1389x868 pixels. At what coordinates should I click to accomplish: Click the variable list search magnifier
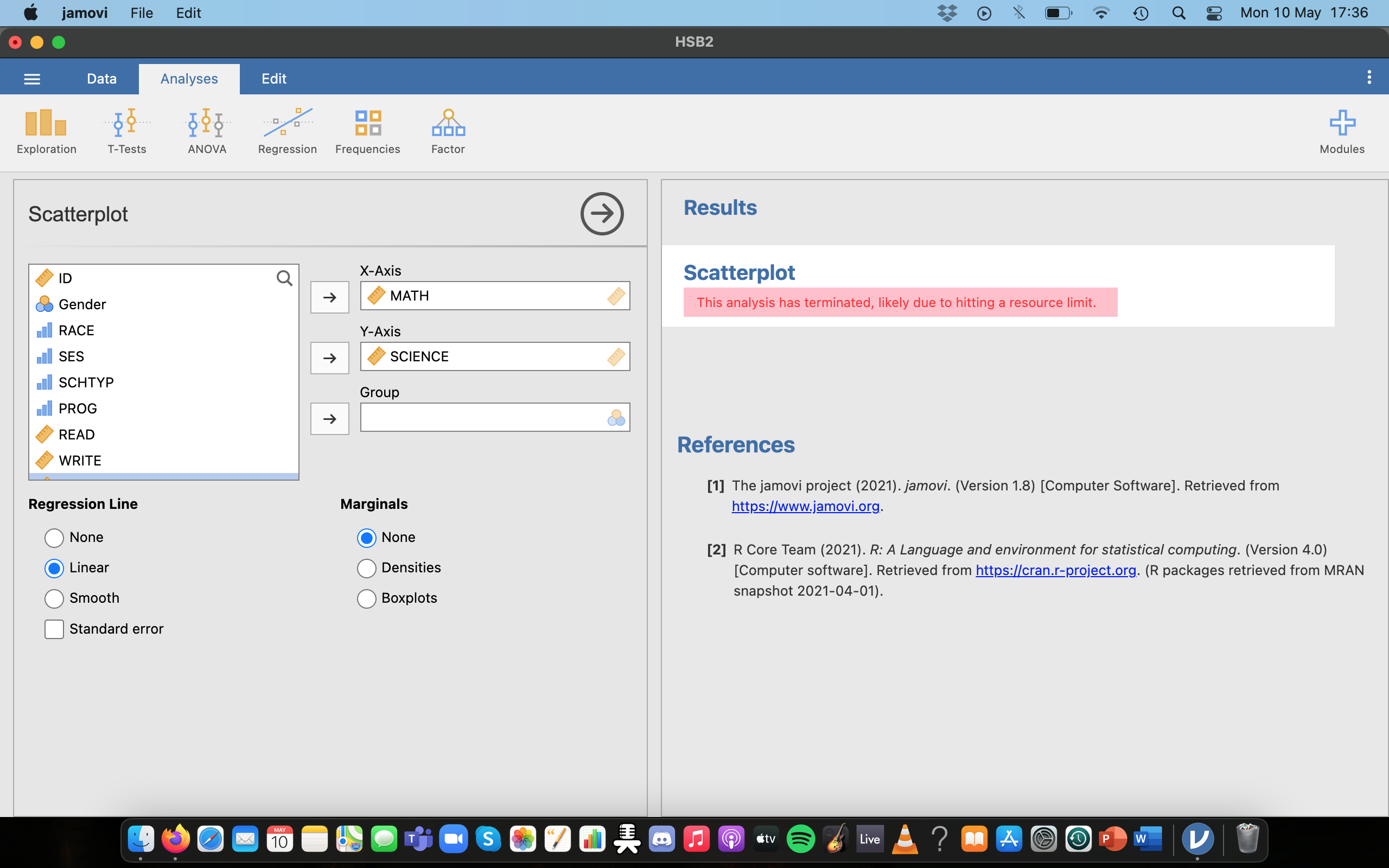point(284,278)
